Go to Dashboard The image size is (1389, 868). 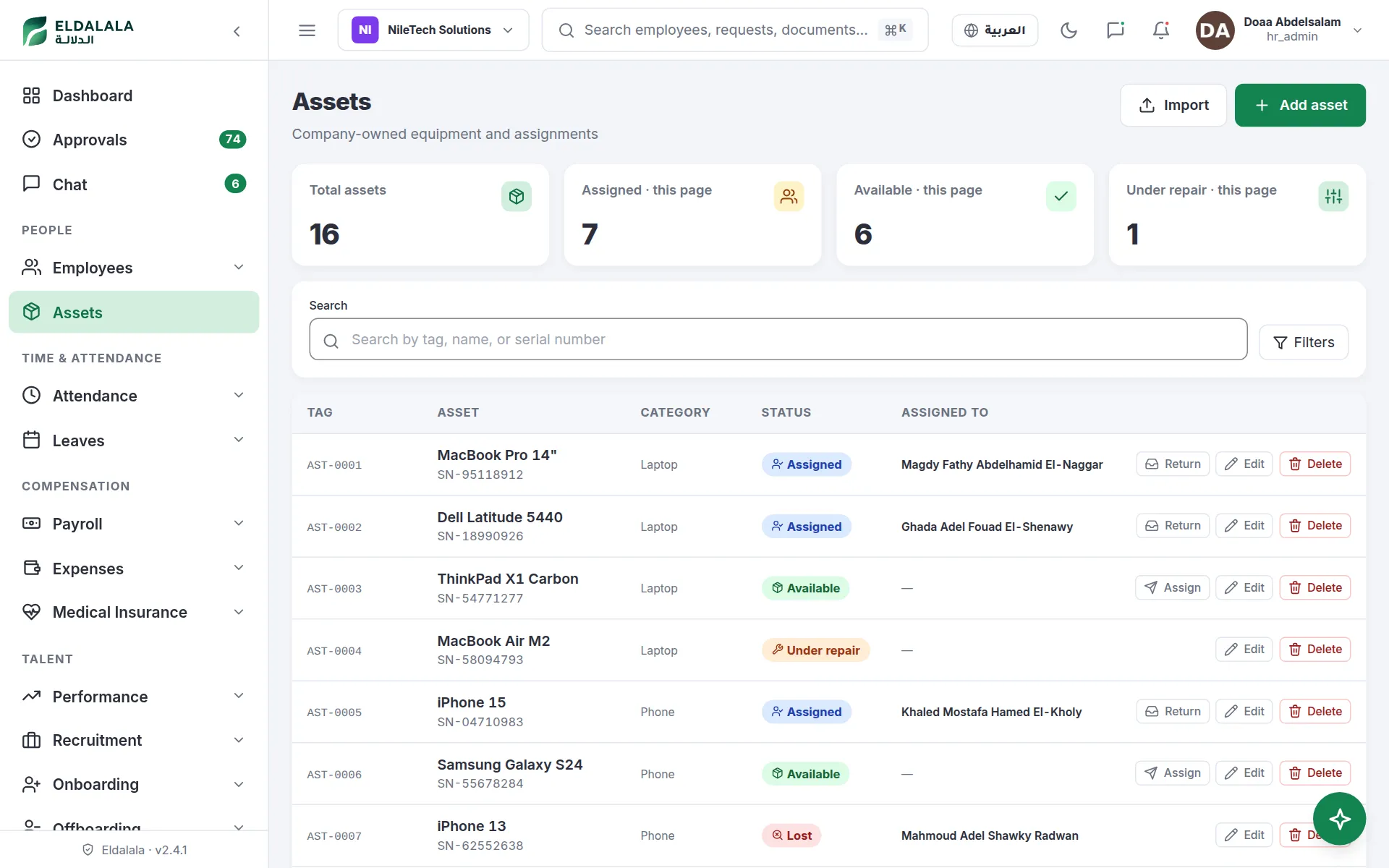click(134, 95)
